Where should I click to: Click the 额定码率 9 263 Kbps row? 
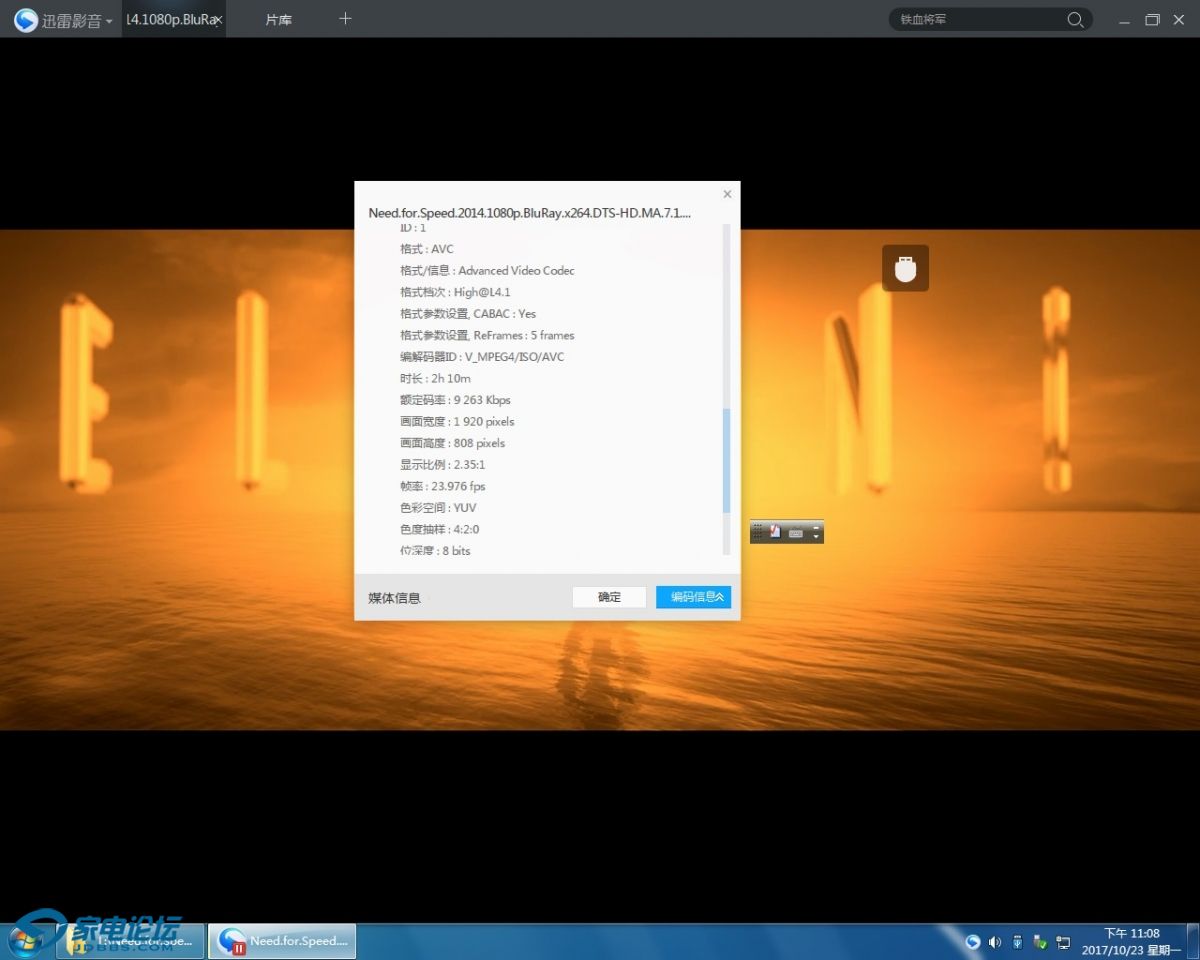pyautogui.click(x=455, y=400)
